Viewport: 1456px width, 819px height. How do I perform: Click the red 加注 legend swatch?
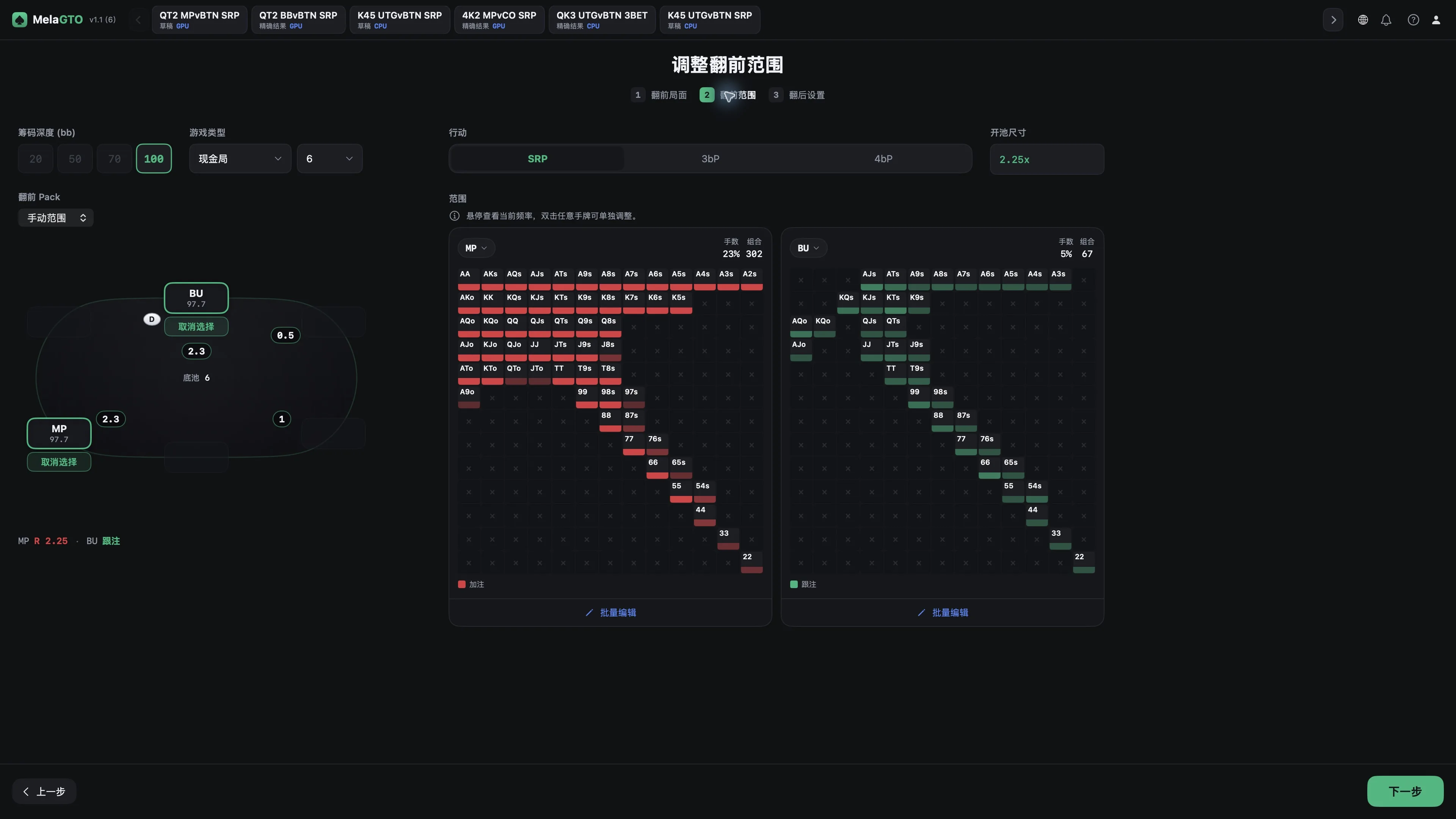tap(462, 584)
